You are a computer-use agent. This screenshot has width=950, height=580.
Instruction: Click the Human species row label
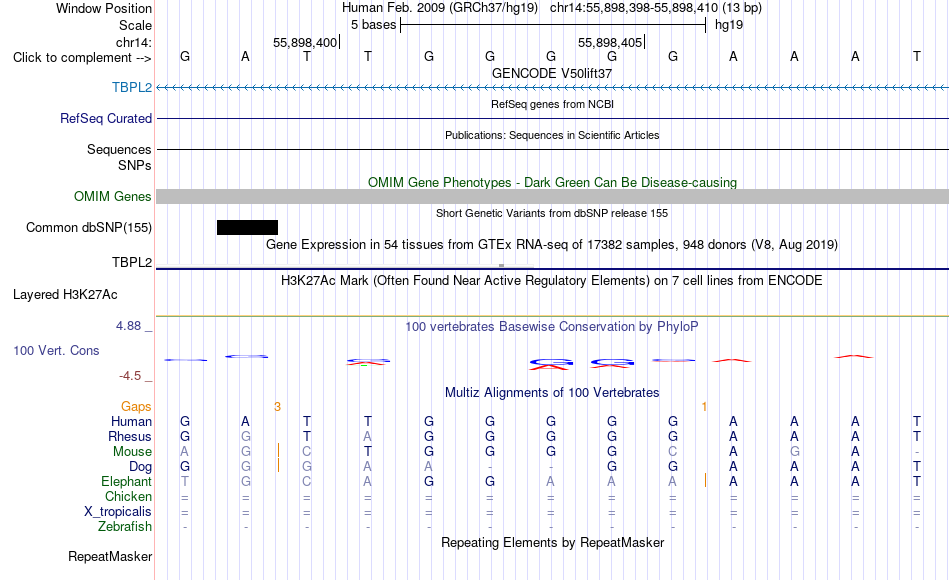(131, 421)
